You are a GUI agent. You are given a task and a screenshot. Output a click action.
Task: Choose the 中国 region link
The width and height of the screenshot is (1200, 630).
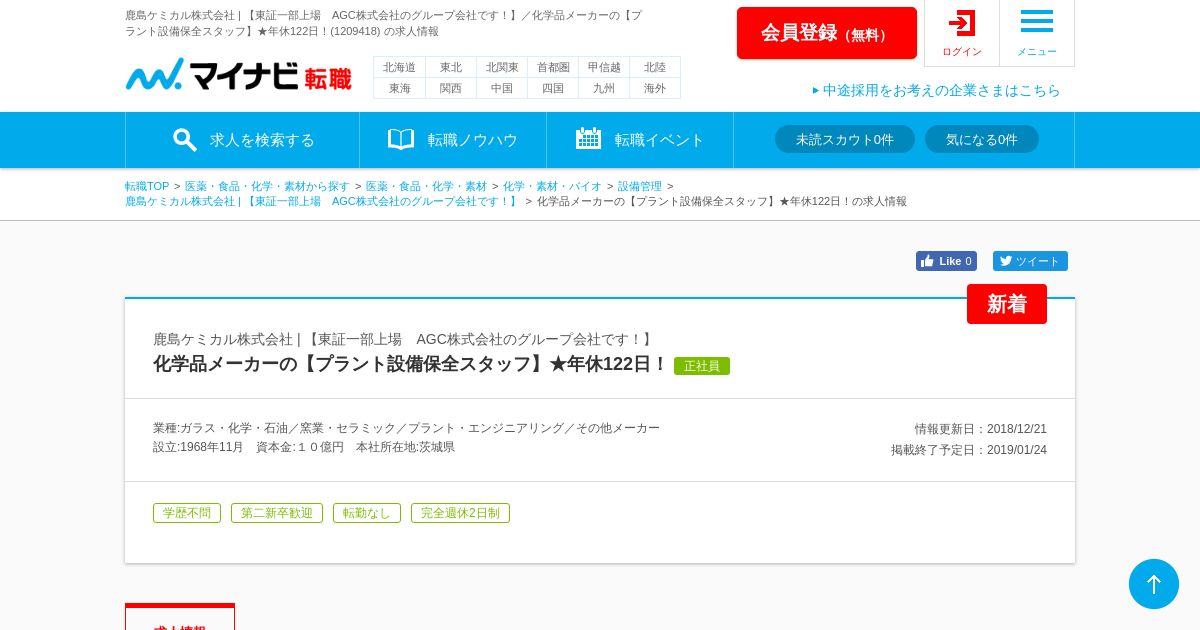tap(502, 88)
